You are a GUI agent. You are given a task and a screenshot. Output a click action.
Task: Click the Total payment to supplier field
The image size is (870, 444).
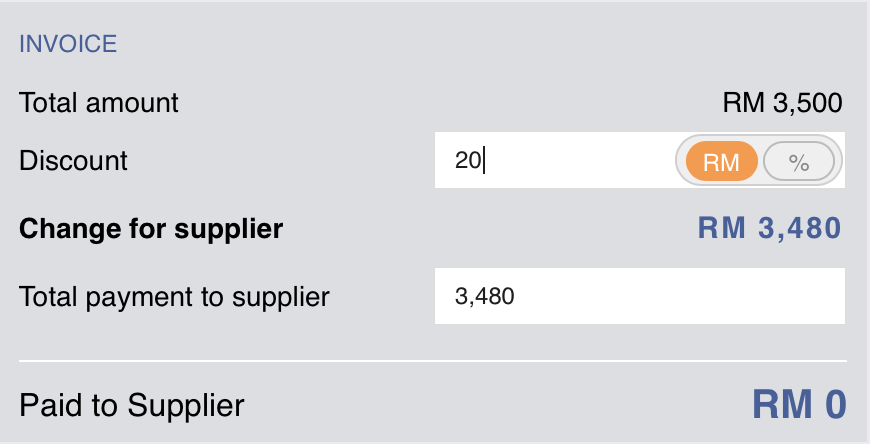pyautogui.click(x=640, y=295)
